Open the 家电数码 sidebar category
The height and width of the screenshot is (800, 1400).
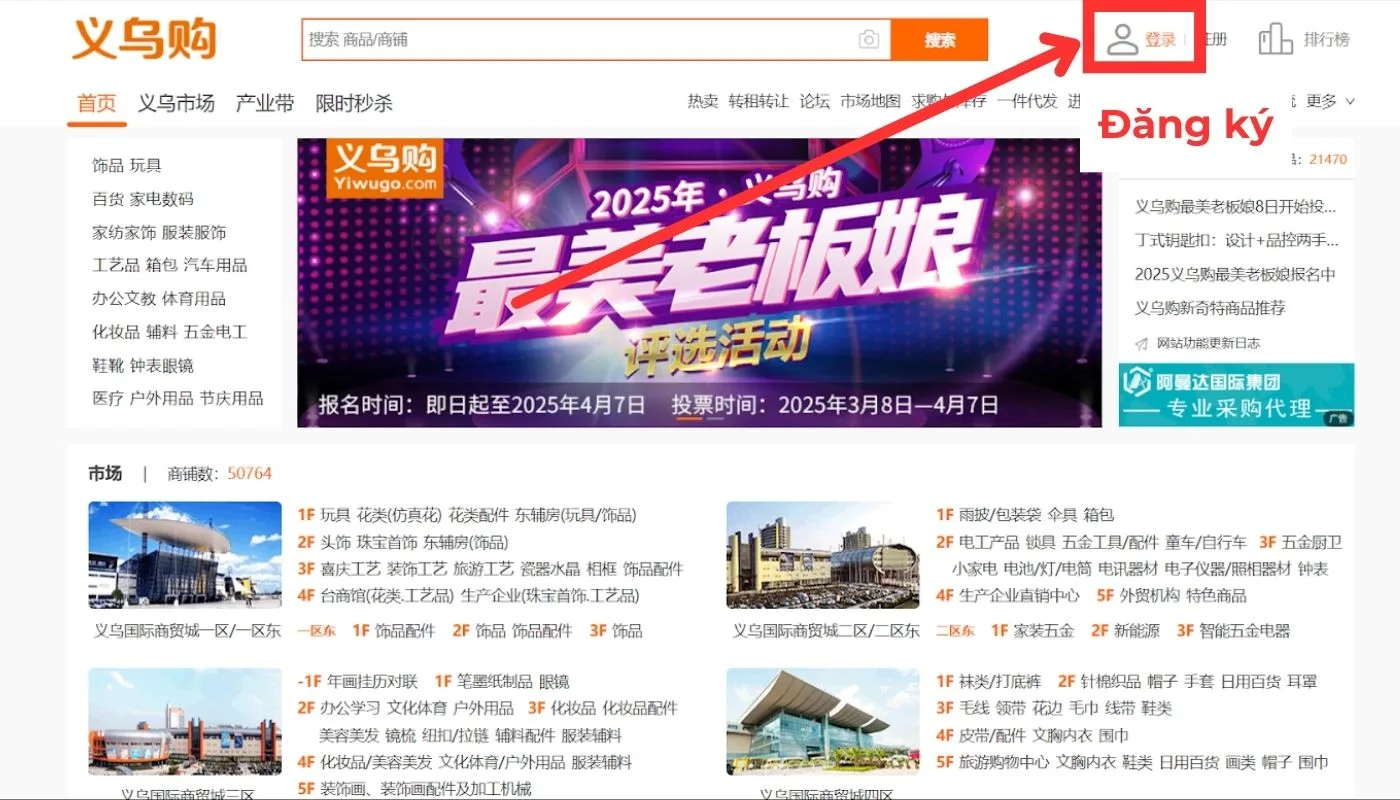point(161,199)
